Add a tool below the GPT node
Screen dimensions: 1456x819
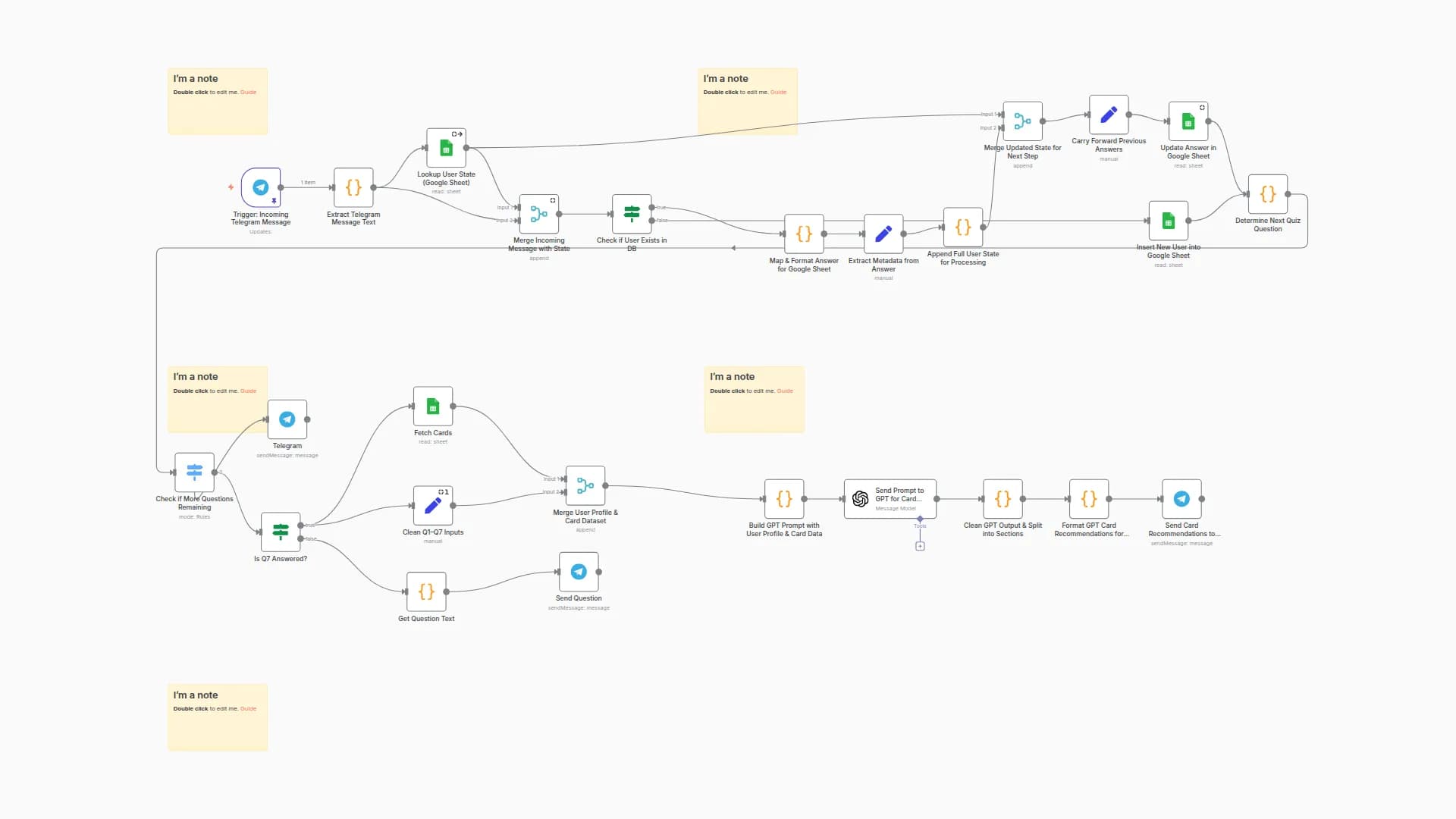[x=920, y=545]
